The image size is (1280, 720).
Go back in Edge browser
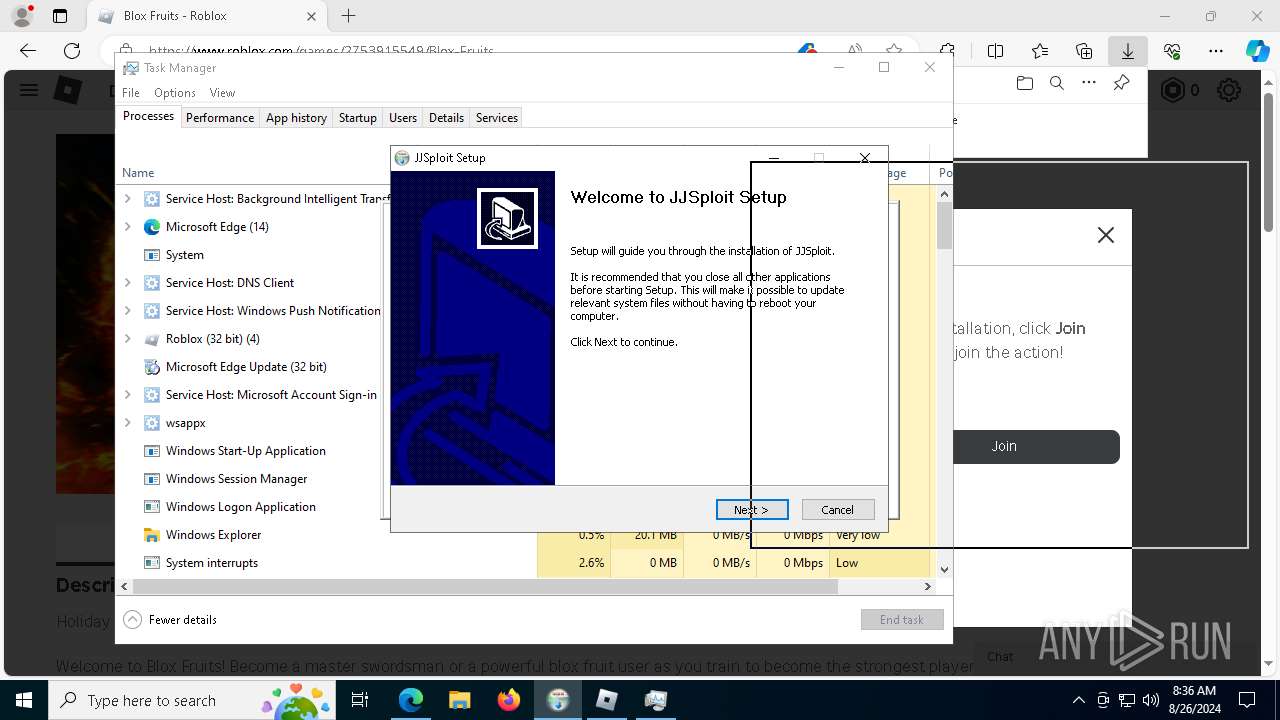[28, 51]
